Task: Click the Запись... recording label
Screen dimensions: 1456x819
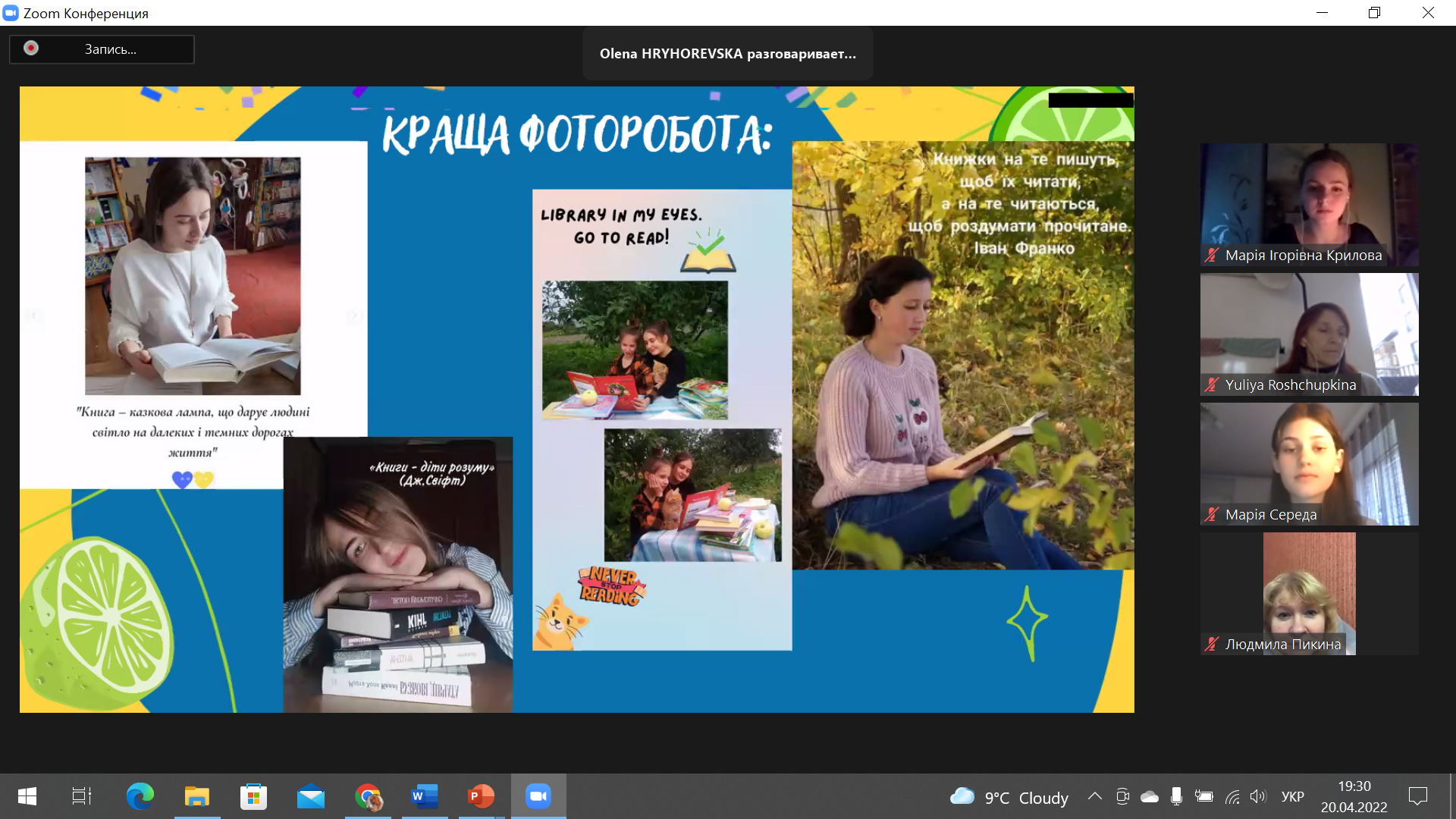Action: click(x=111, y=49)
